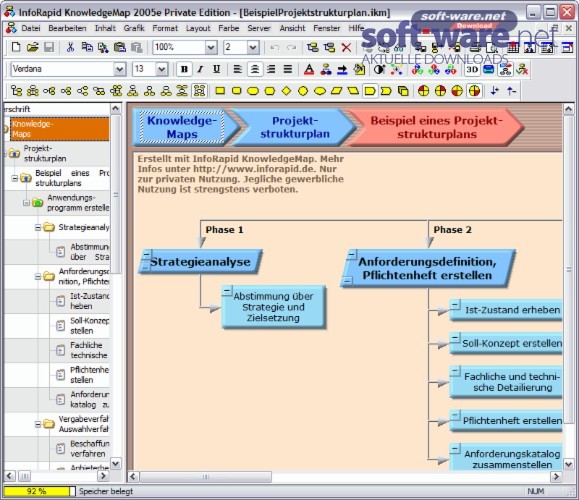Open the font color A swatch
This screenshot has height=500, width=579.
coord(309,69)
